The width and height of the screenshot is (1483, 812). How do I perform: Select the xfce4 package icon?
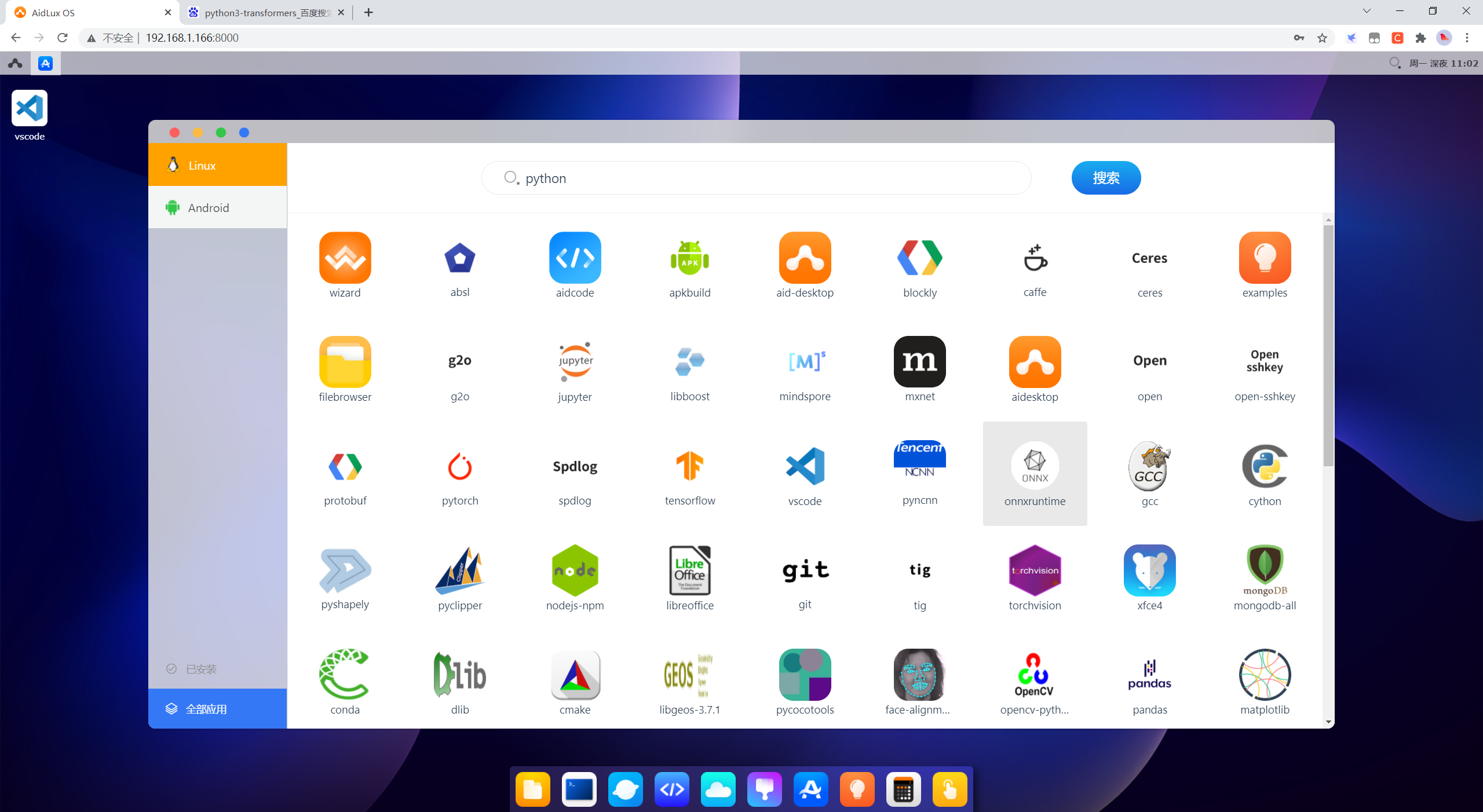(x=1150, y=570)
